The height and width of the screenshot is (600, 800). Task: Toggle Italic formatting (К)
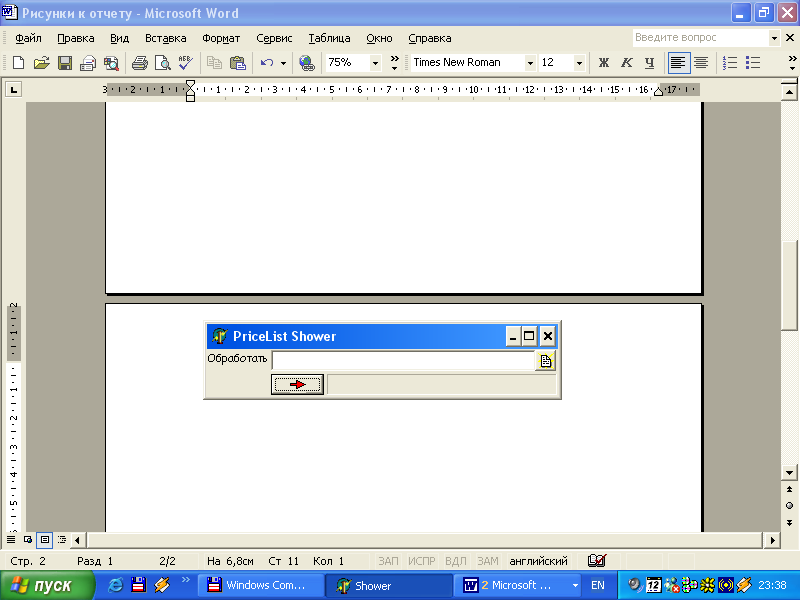[x=627, y=63]
